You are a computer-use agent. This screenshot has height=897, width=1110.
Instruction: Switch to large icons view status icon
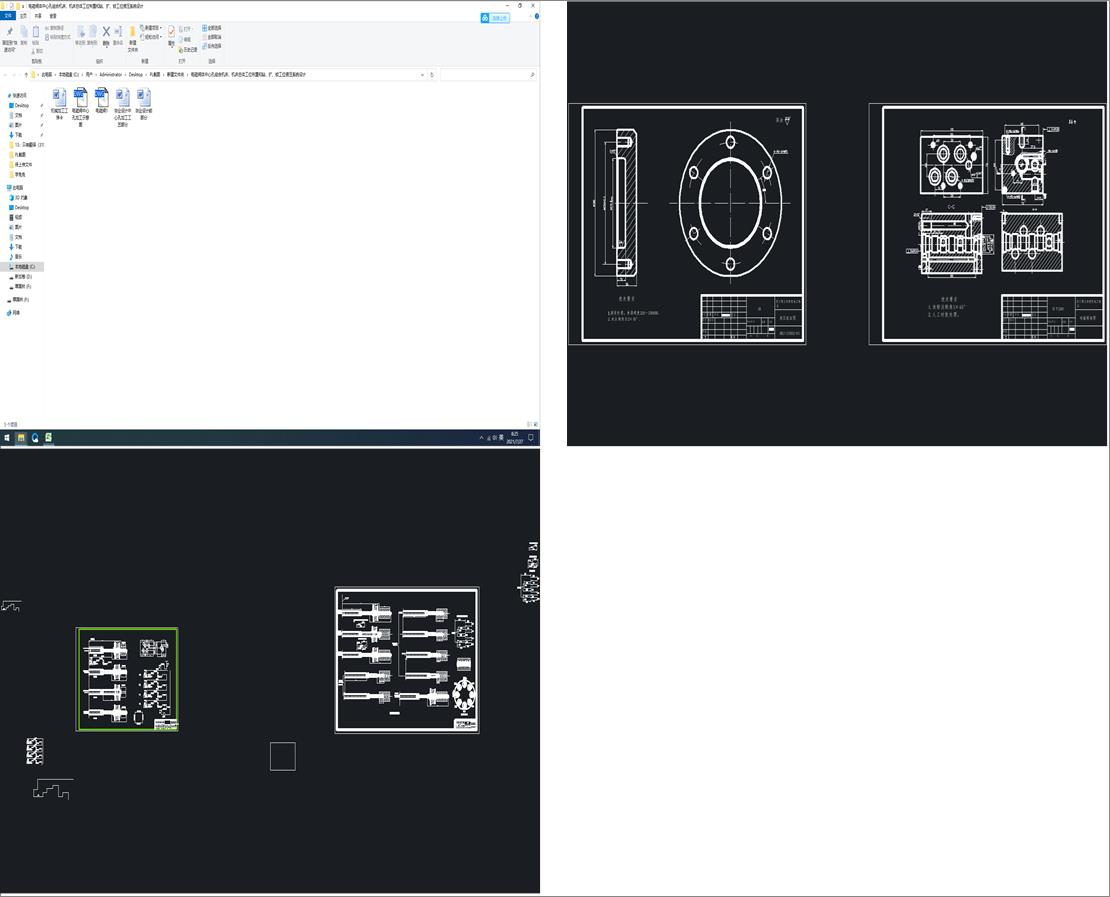535,424
